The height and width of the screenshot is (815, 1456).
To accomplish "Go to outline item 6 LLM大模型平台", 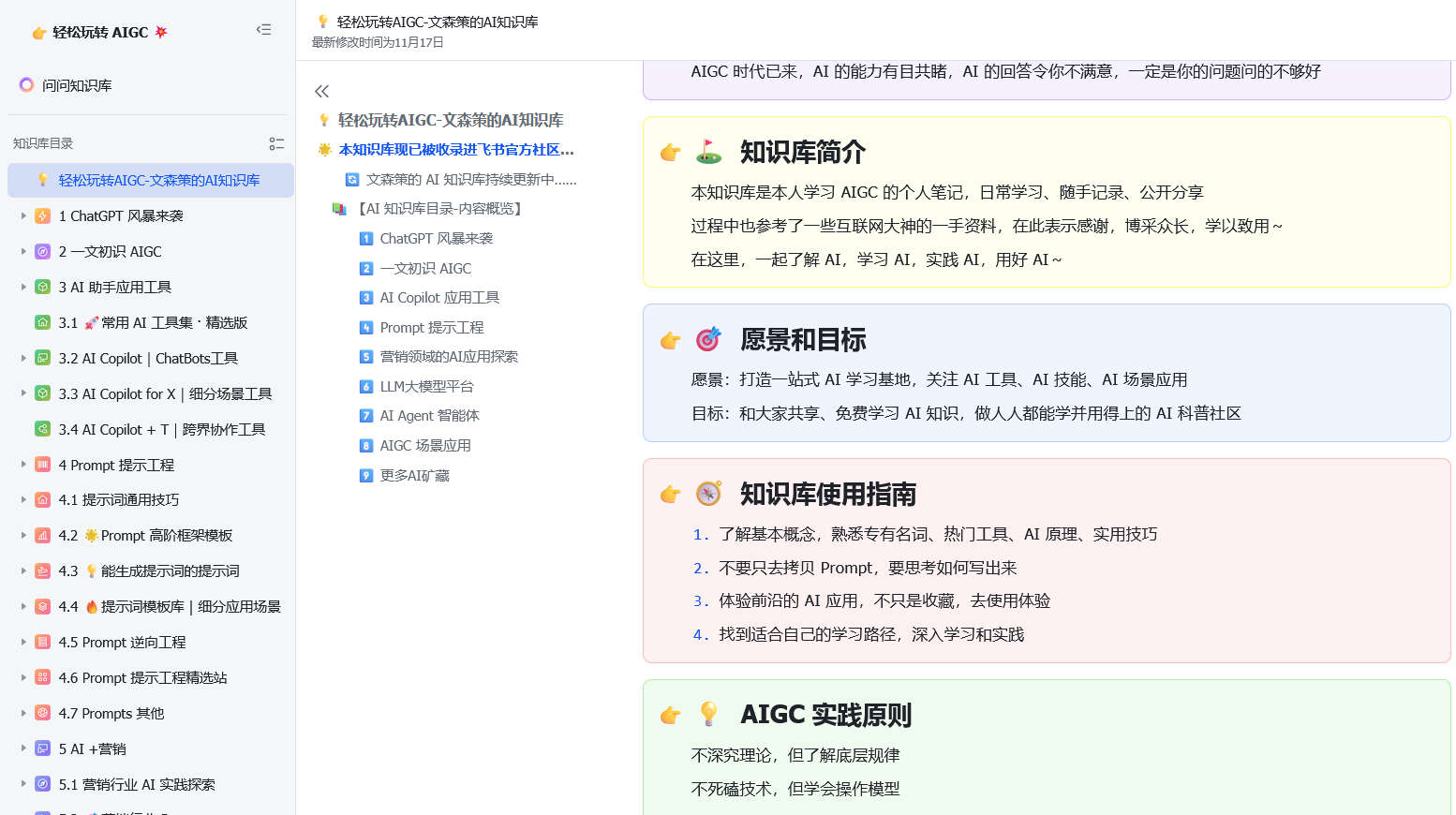I will tap(426, 386).
